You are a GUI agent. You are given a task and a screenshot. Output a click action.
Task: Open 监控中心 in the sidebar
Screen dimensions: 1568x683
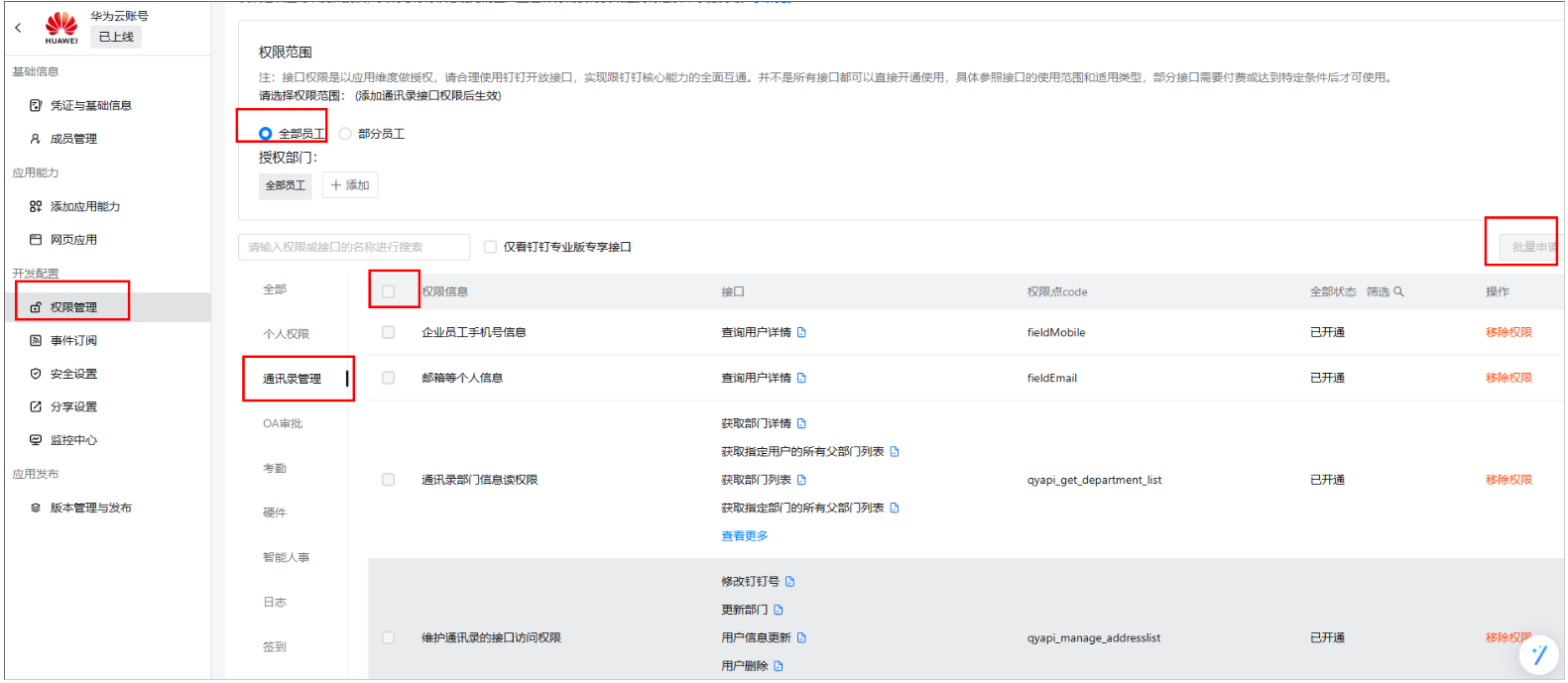73,440
